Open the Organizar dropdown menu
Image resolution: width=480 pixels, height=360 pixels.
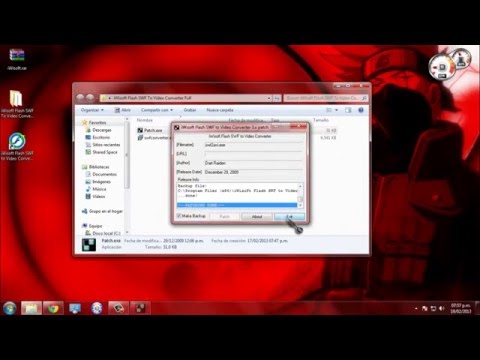click(x=92, y=110)
